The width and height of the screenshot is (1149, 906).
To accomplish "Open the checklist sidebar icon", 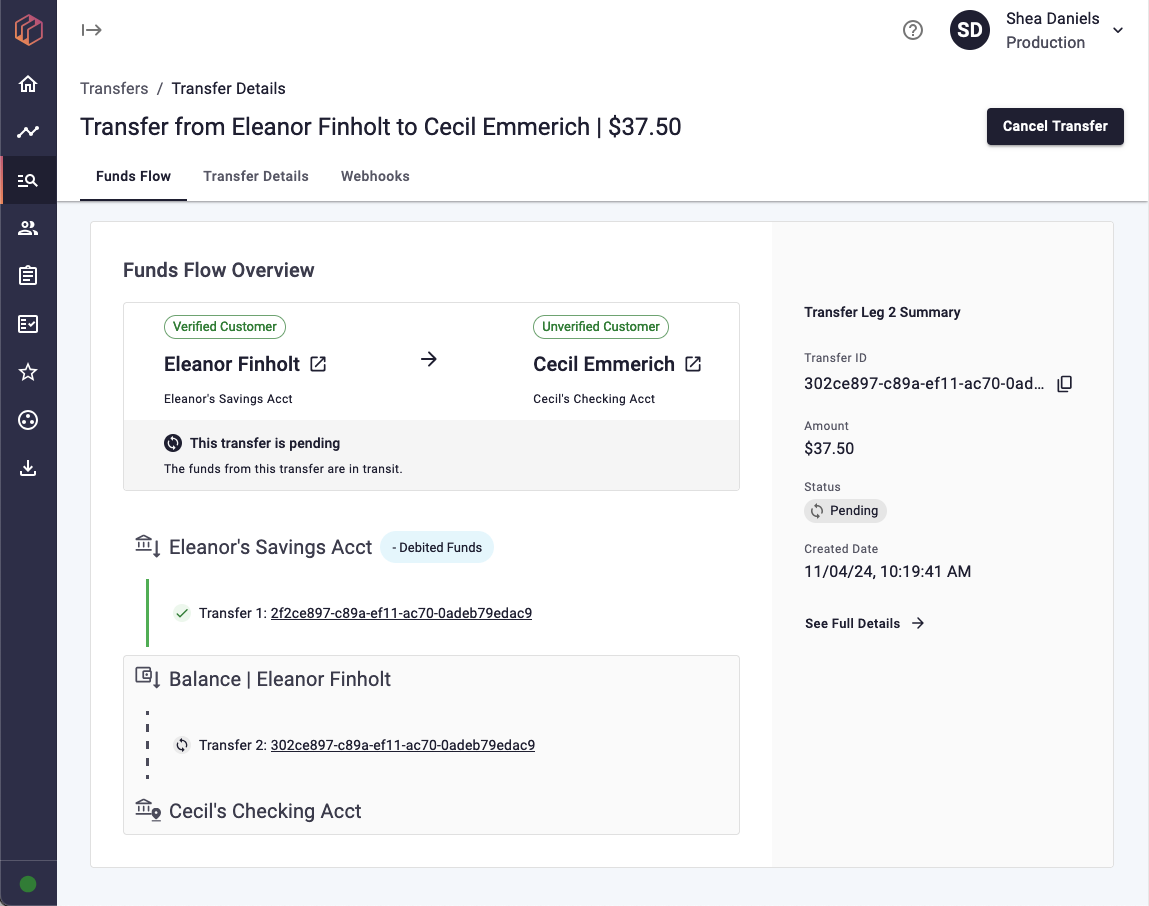I will click(28, 324).
